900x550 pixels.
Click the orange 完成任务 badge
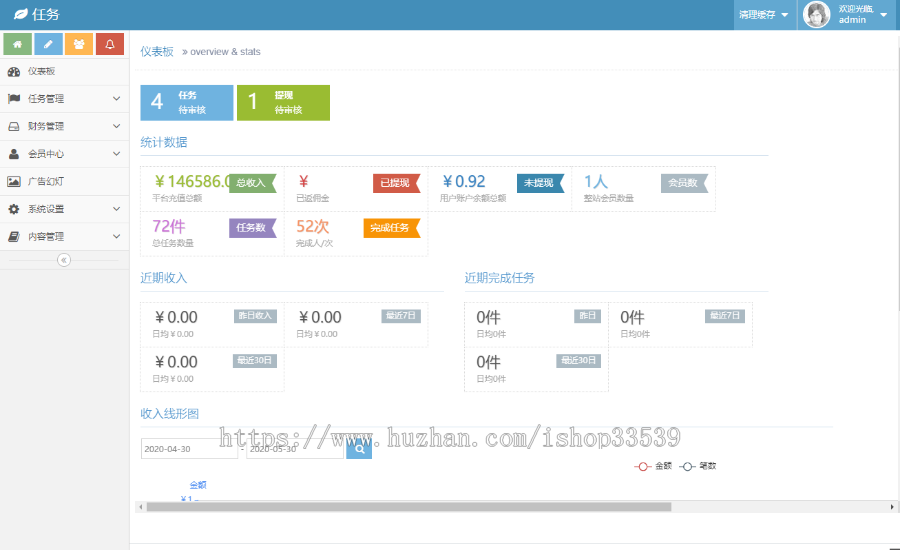point(392,228)
